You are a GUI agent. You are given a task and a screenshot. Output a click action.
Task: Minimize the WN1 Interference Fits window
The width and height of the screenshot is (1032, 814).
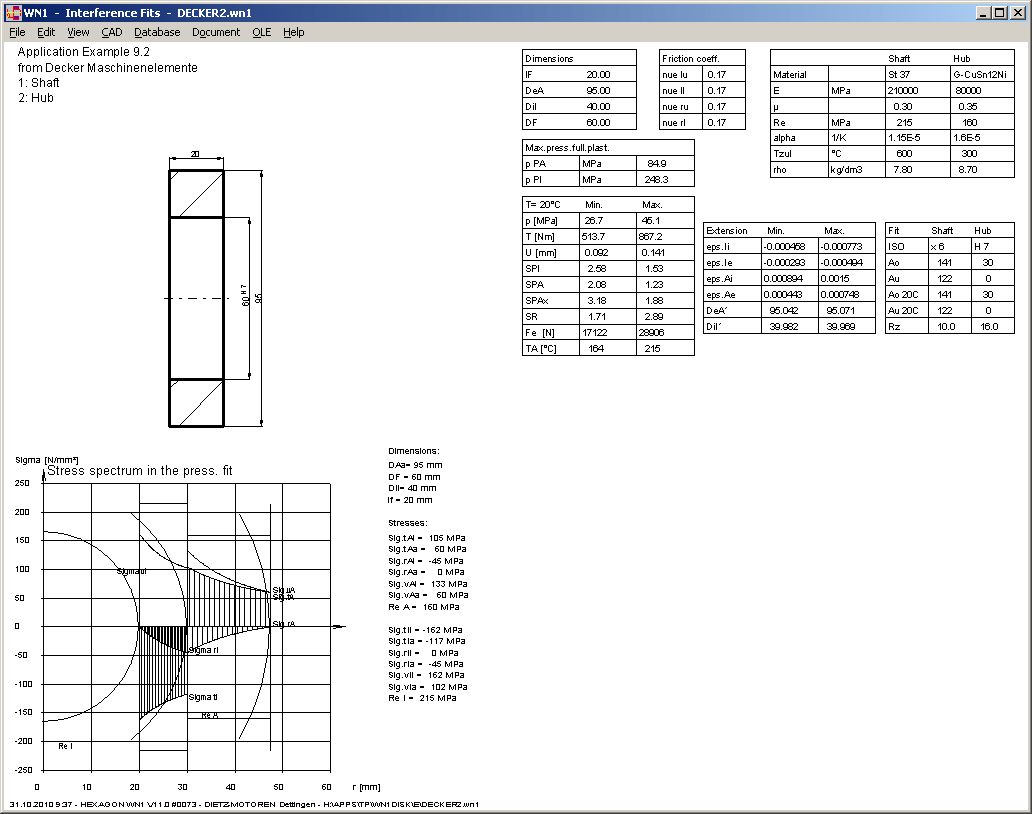[983, 12]
